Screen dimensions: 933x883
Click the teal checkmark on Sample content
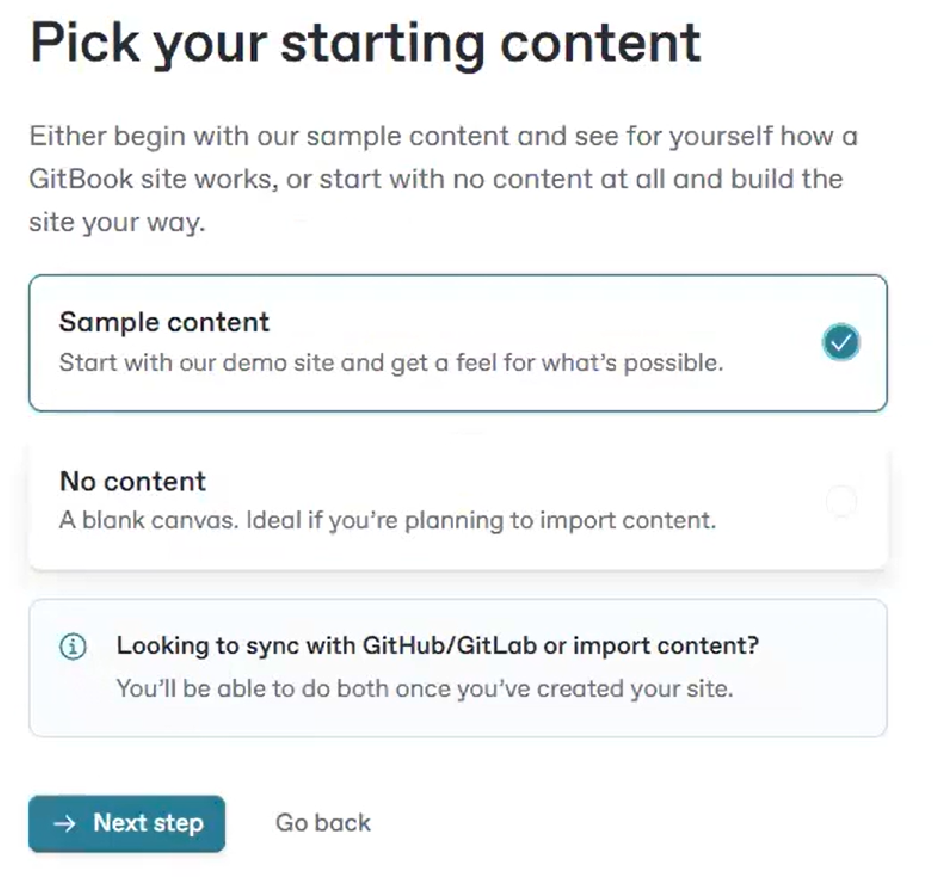841,343
